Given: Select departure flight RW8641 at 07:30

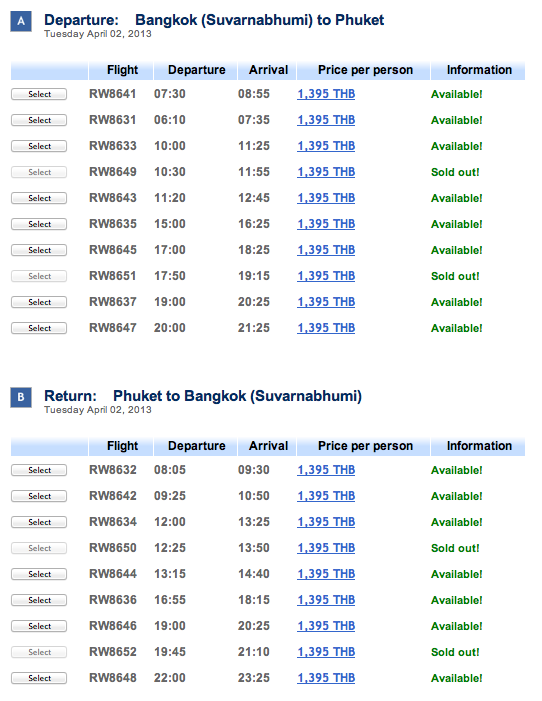Looking at the screenshot, I should coord(39,94).
